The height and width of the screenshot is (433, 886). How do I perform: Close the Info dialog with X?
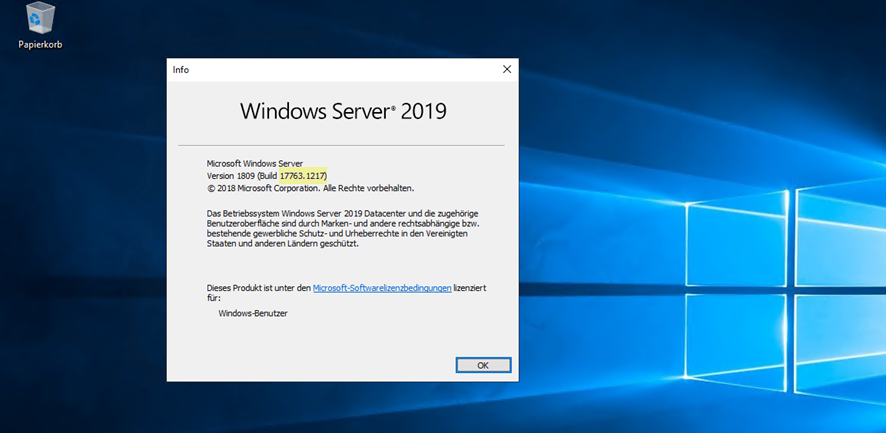[507, 70]
